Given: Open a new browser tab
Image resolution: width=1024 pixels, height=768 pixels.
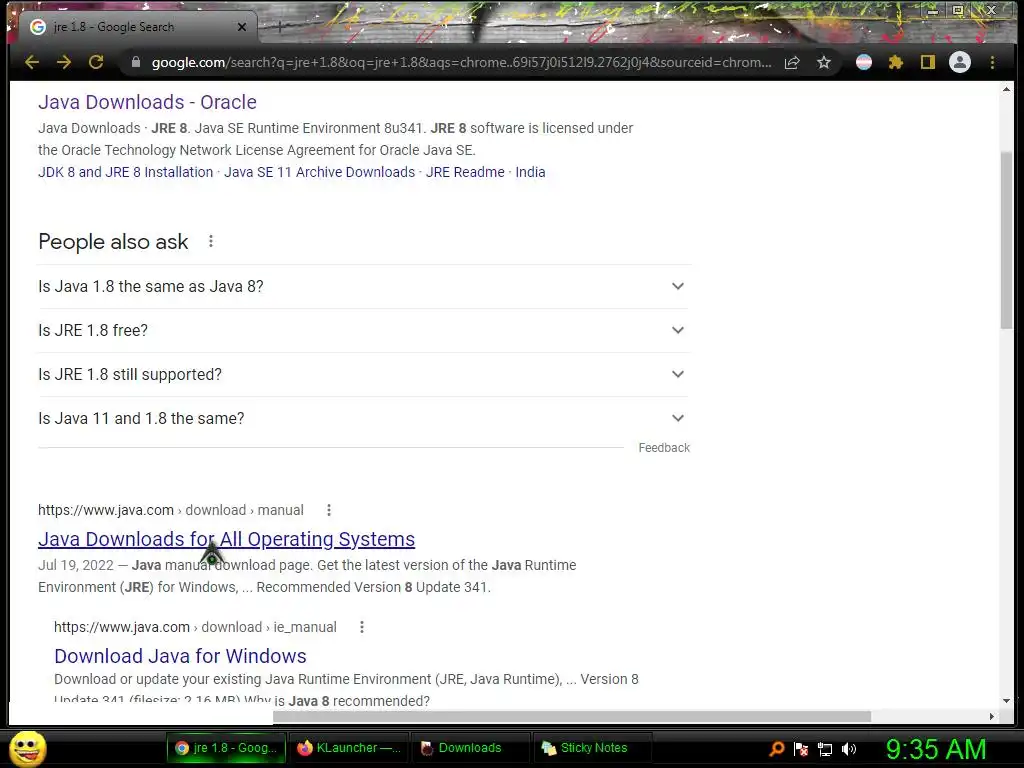Looking at the screenshot, I should pyautogui.click(x=279, y=27).
